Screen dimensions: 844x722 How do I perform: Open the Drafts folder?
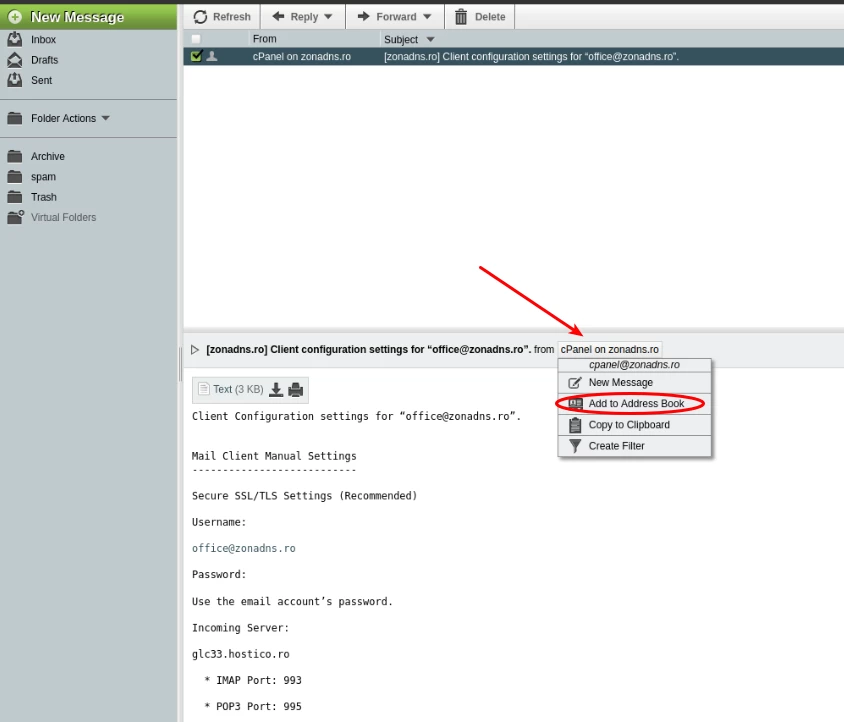pos(44,60)
